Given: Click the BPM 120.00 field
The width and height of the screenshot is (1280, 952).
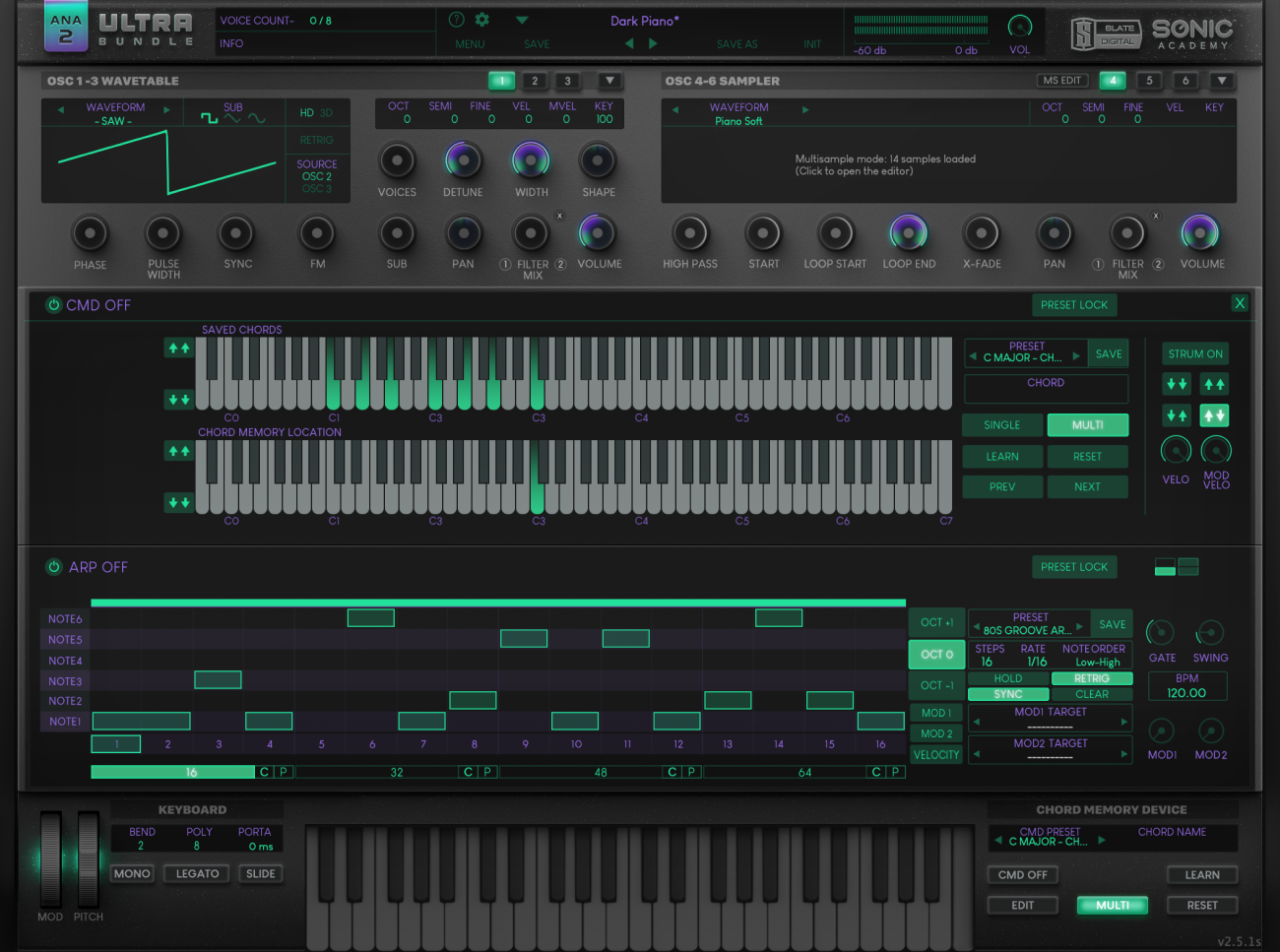Looking at the screenshot, I should click(1187, 686).
